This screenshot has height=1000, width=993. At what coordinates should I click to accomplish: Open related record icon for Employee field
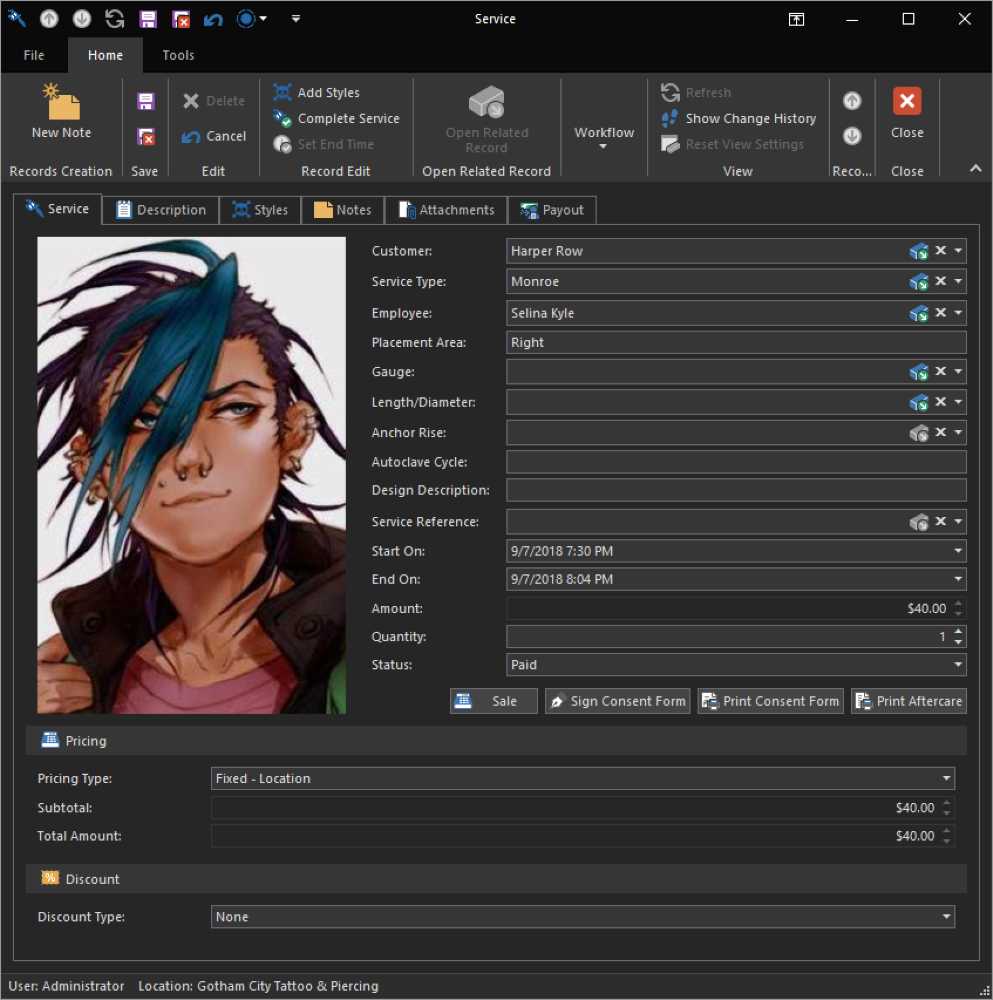pos(918,312)
